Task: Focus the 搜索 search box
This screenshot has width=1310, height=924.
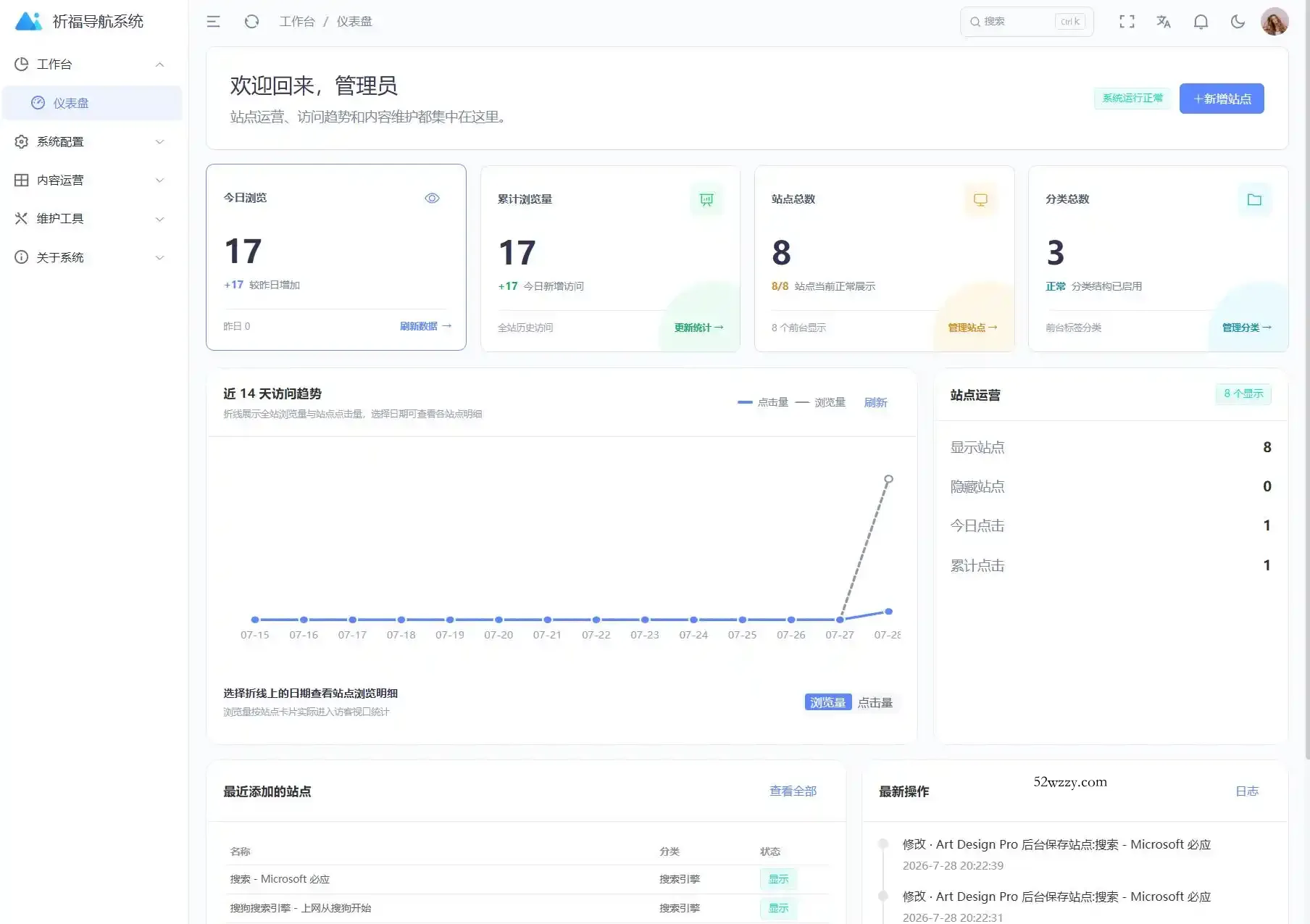Action: [x=1027, y=22]
